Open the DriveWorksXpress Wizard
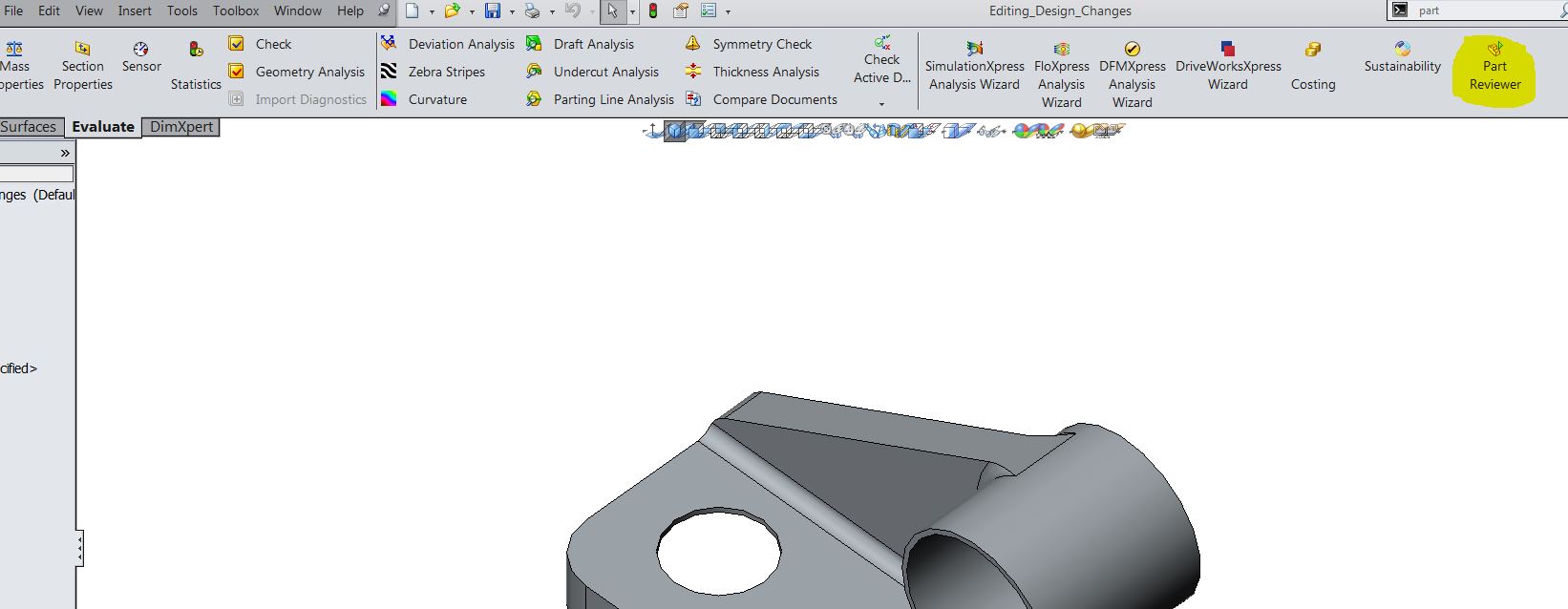 (x=1228, y=66)
